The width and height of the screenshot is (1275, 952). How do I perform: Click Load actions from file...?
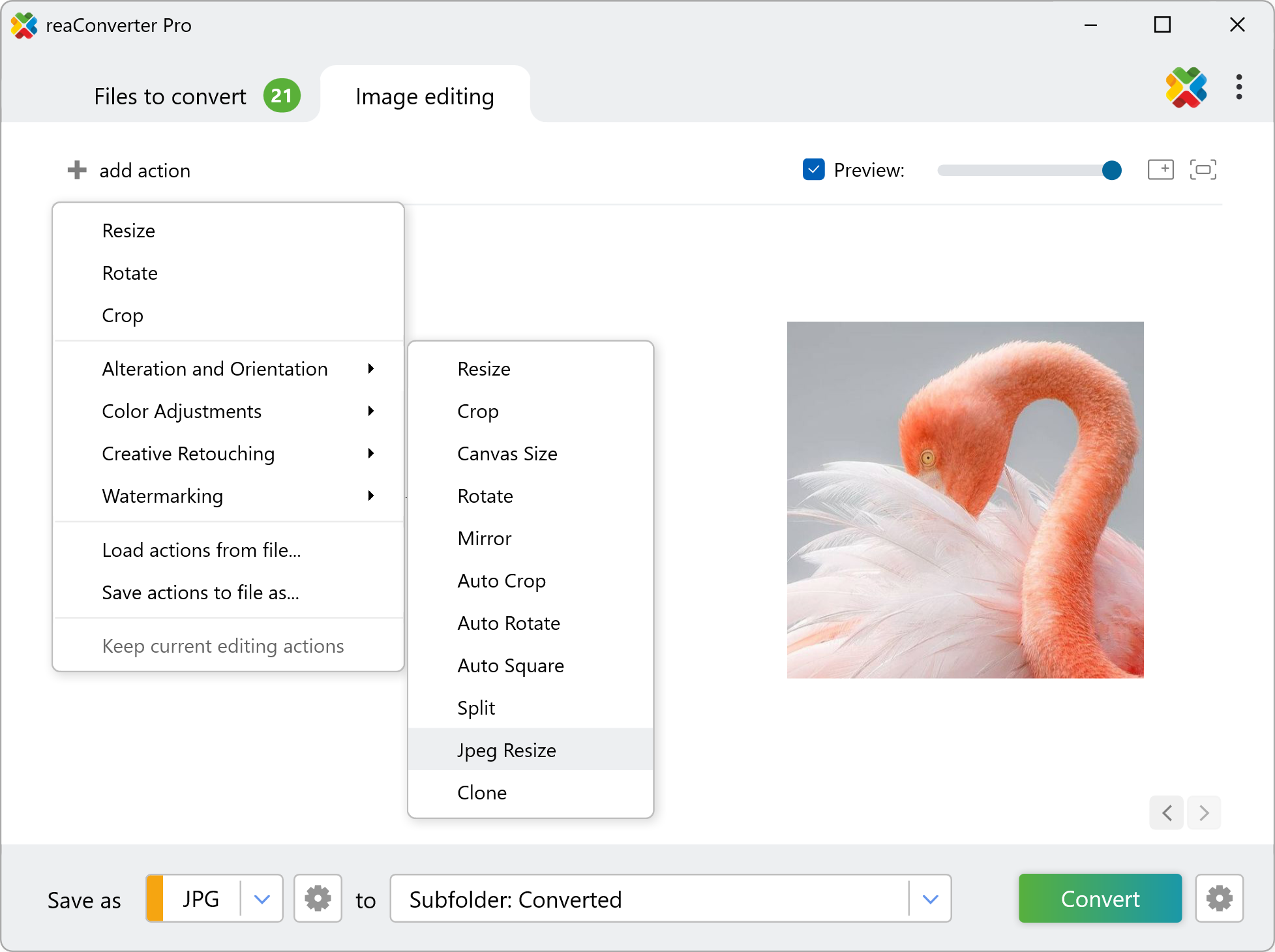click(202, 550)
